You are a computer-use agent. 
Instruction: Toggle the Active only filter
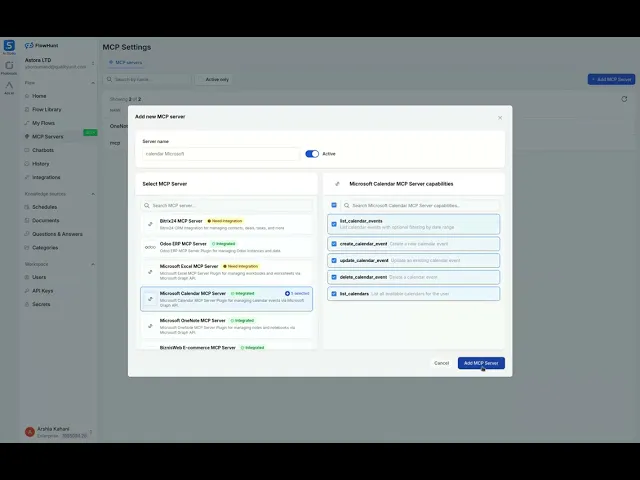click(213, 80)
